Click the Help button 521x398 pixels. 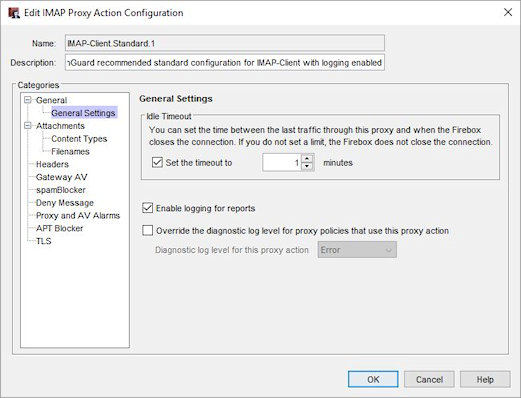click(x=485, y=379)
